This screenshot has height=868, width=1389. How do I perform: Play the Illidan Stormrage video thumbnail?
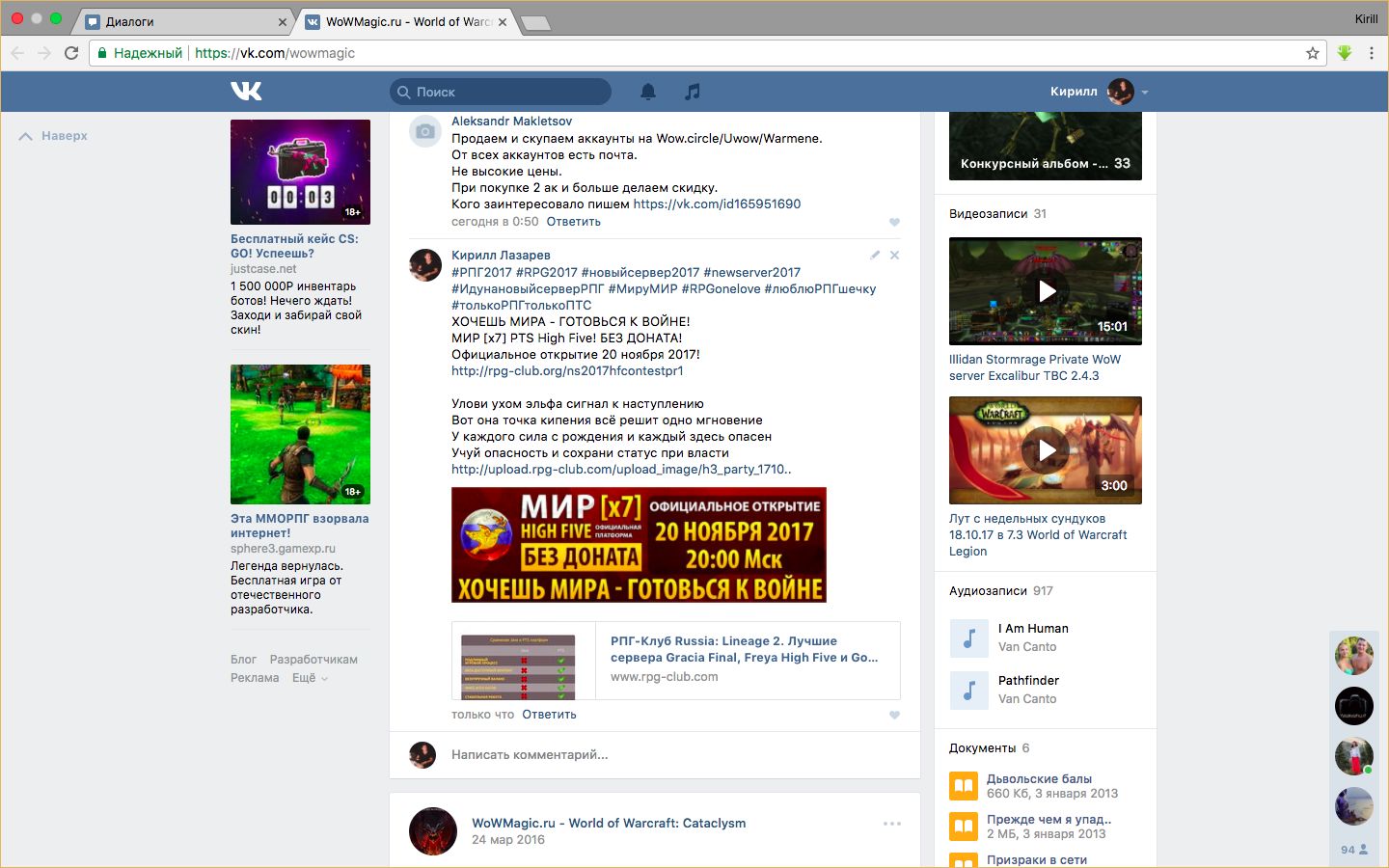coord(1046,291)
